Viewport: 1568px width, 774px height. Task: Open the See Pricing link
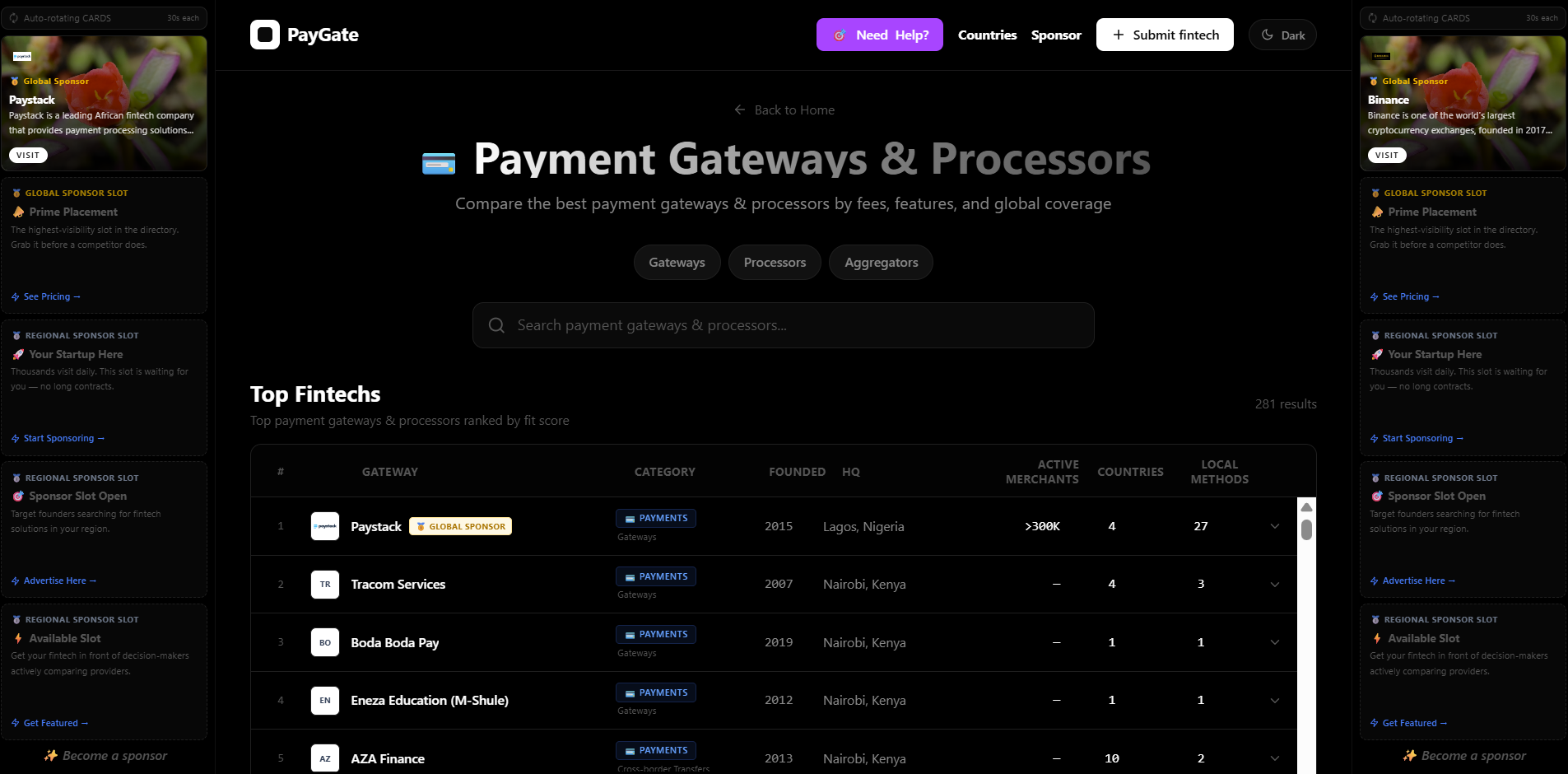(46, 296)
